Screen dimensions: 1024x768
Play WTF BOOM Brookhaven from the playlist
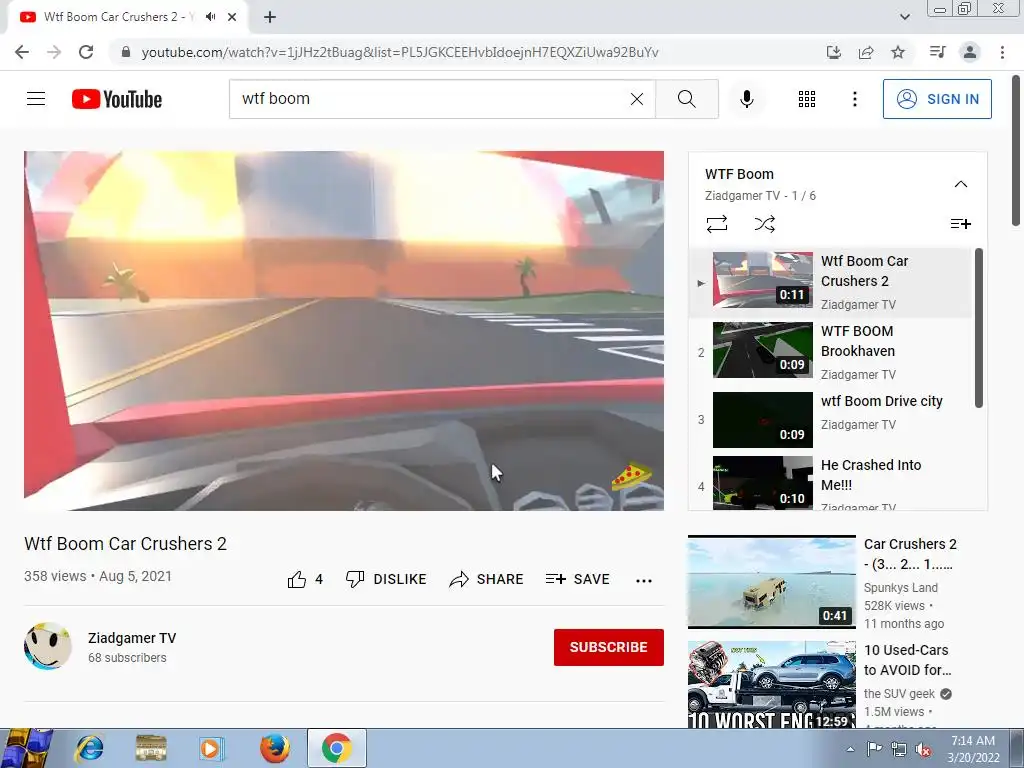(x=830, y=352)
